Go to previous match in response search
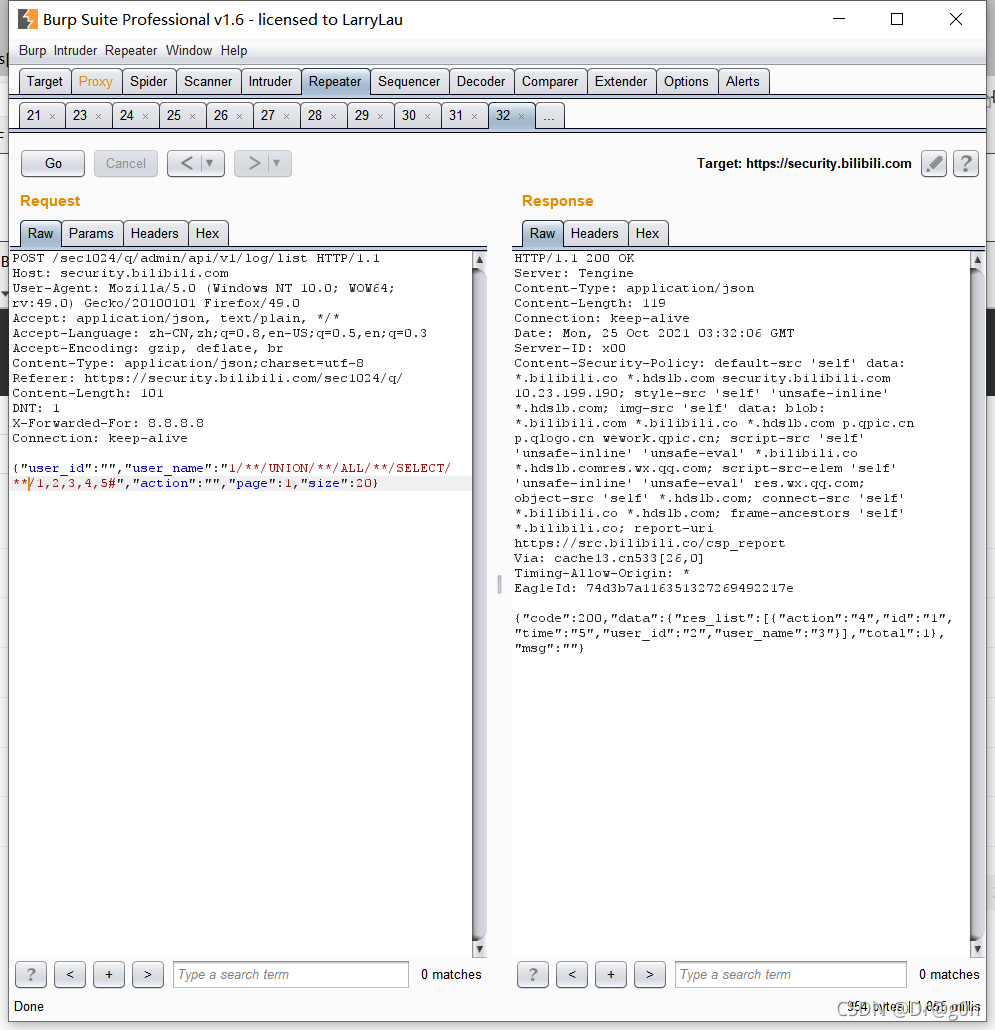 (572, 974)
